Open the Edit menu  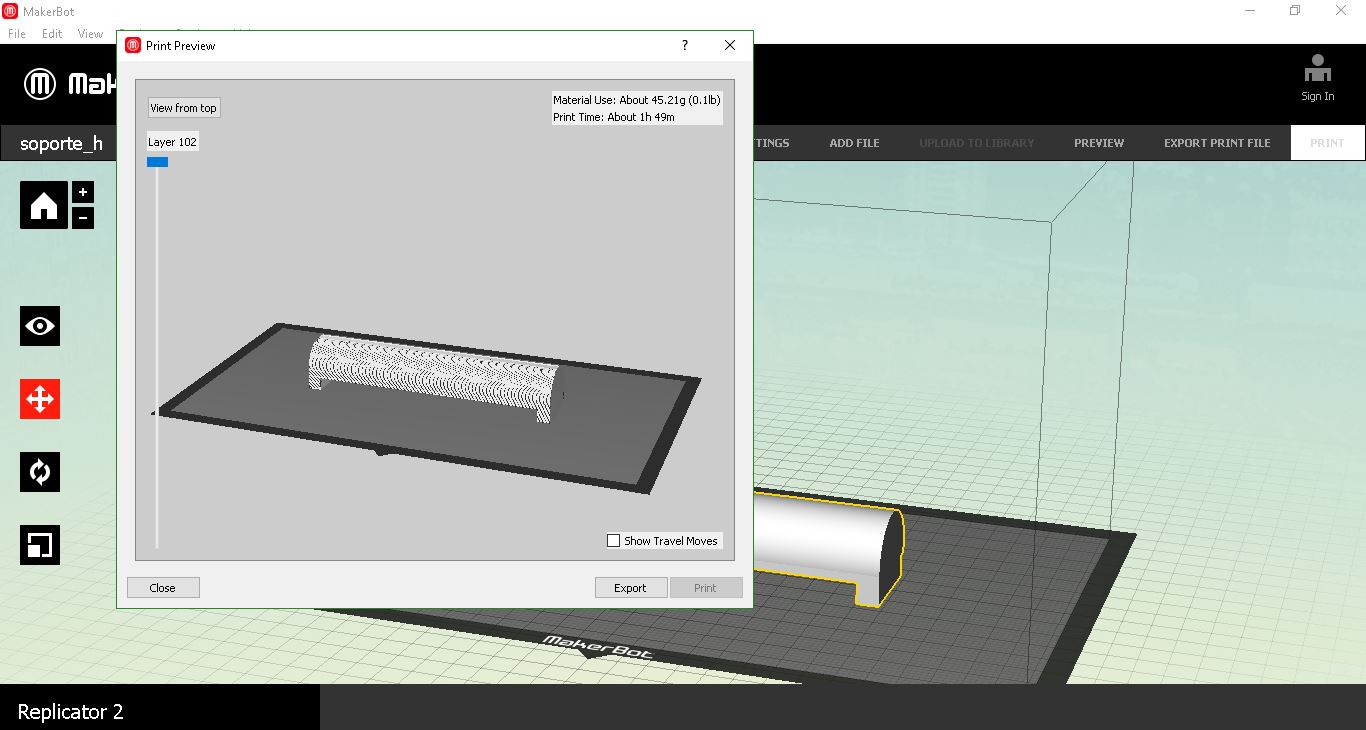[52, 33]
